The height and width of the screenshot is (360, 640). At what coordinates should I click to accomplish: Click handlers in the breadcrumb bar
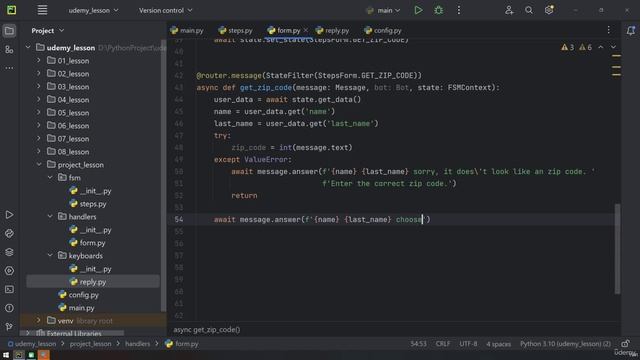tap(138, 344)
